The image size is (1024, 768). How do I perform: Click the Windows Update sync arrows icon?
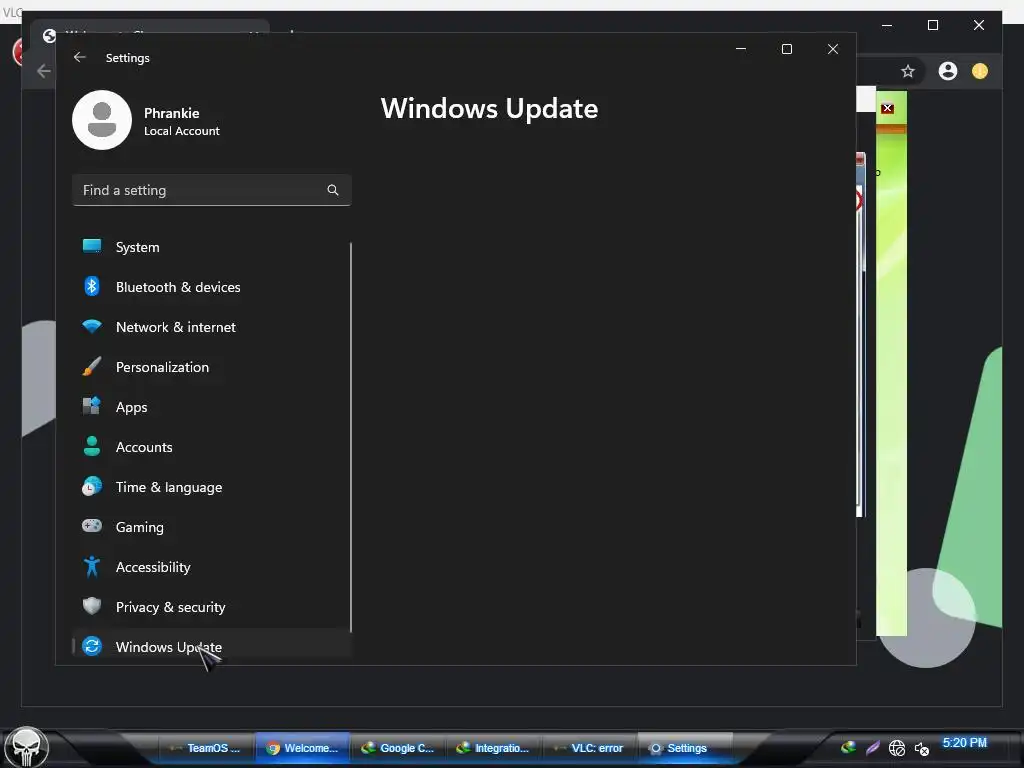point(91,646)
